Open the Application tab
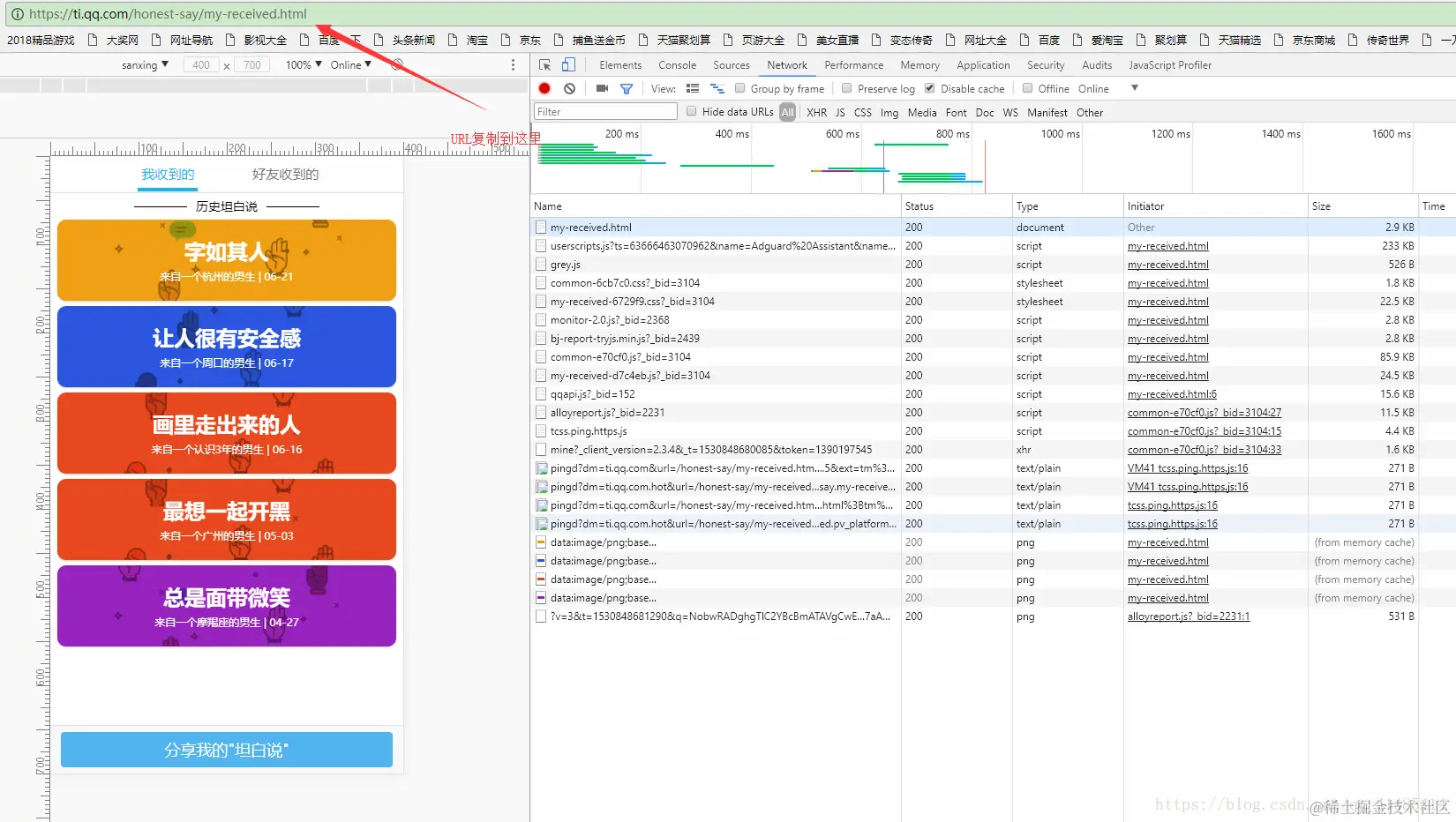This screenshot has height=822, width=1456. [983, 65]
